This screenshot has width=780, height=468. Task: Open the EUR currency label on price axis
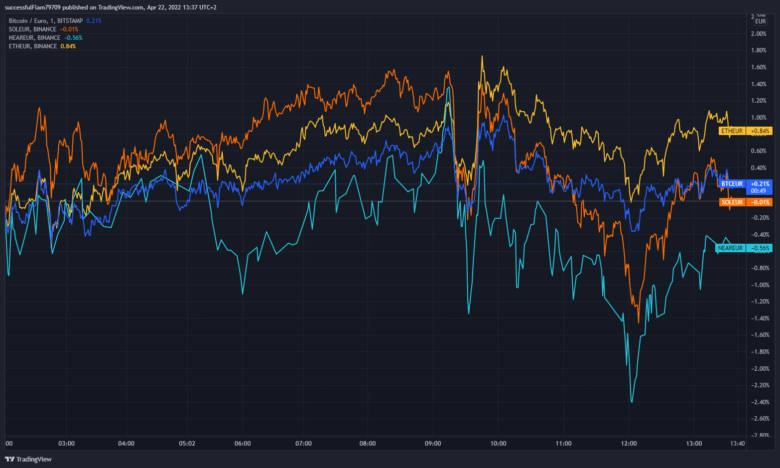[760, 21]
